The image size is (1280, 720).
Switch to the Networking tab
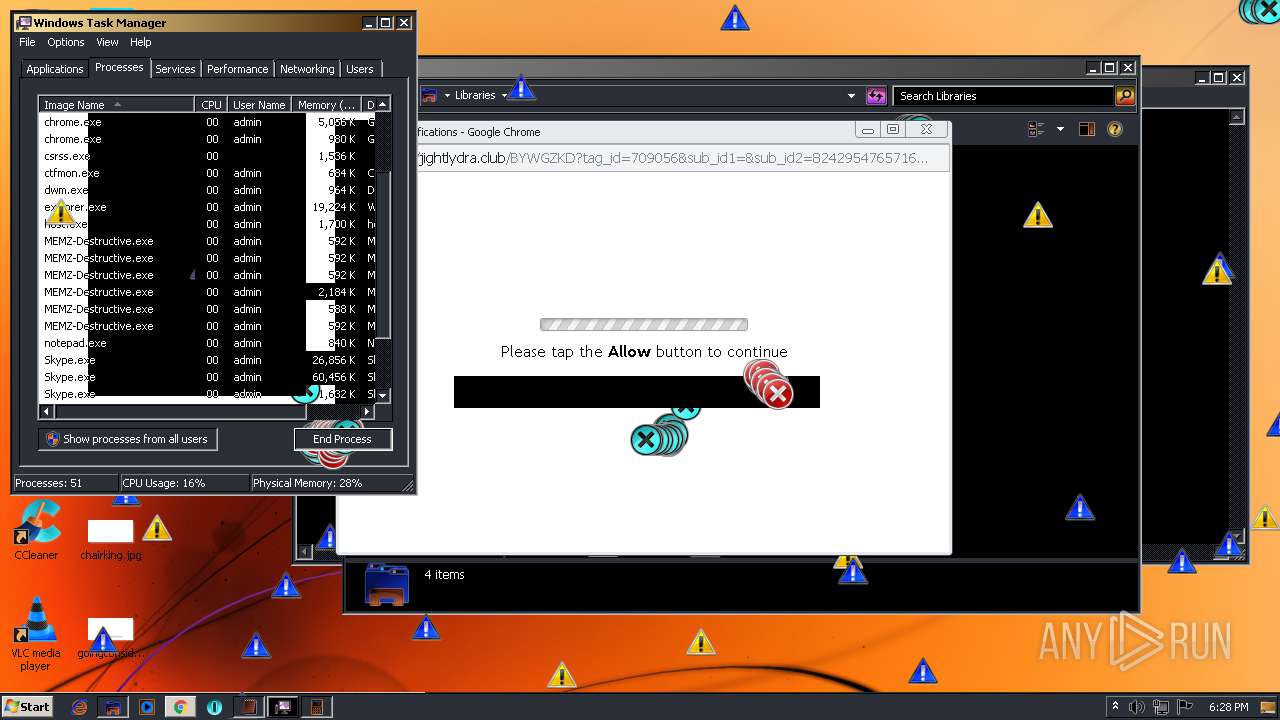coord(307,69)
